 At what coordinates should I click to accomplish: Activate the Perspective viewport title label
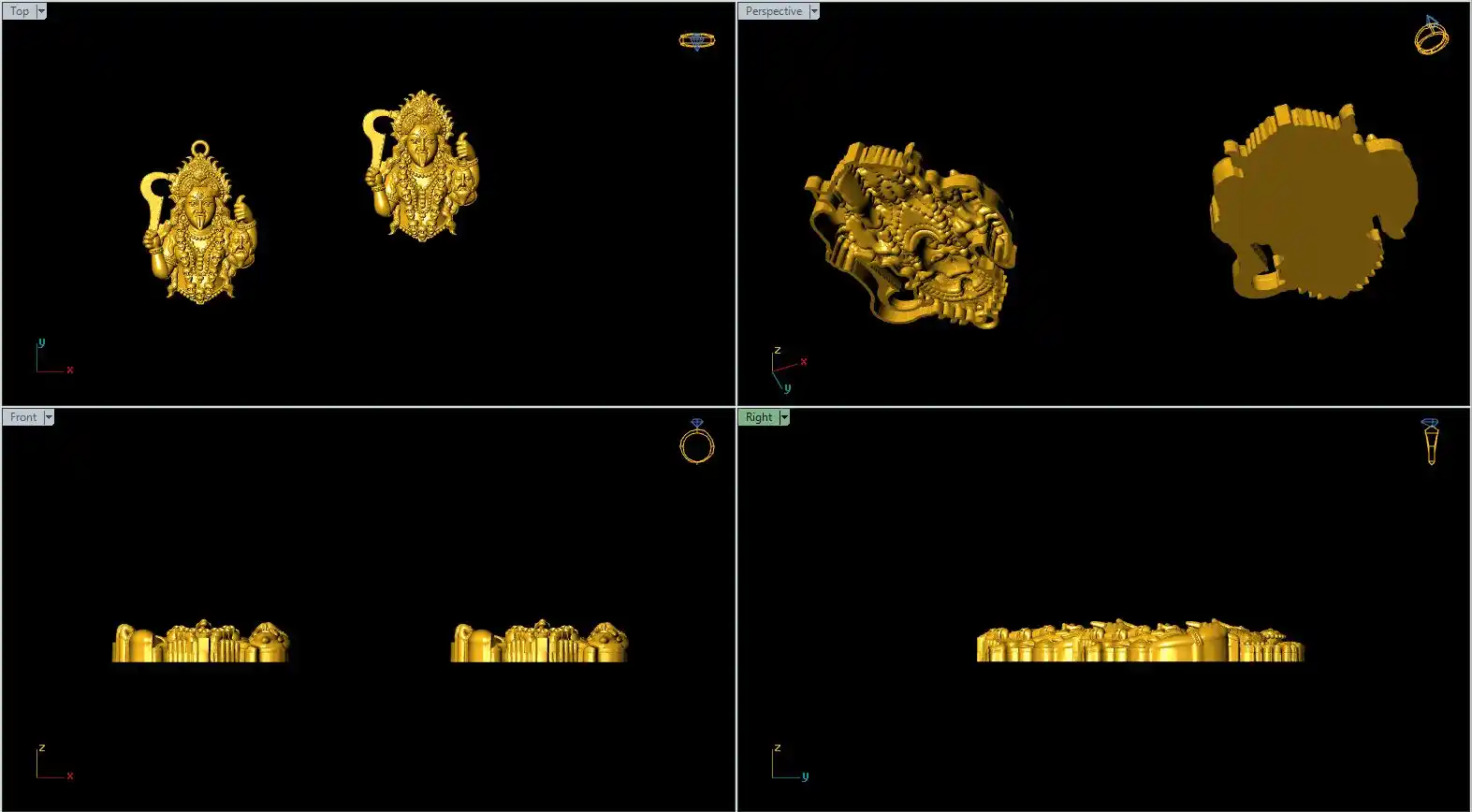[x=773, y=11]
